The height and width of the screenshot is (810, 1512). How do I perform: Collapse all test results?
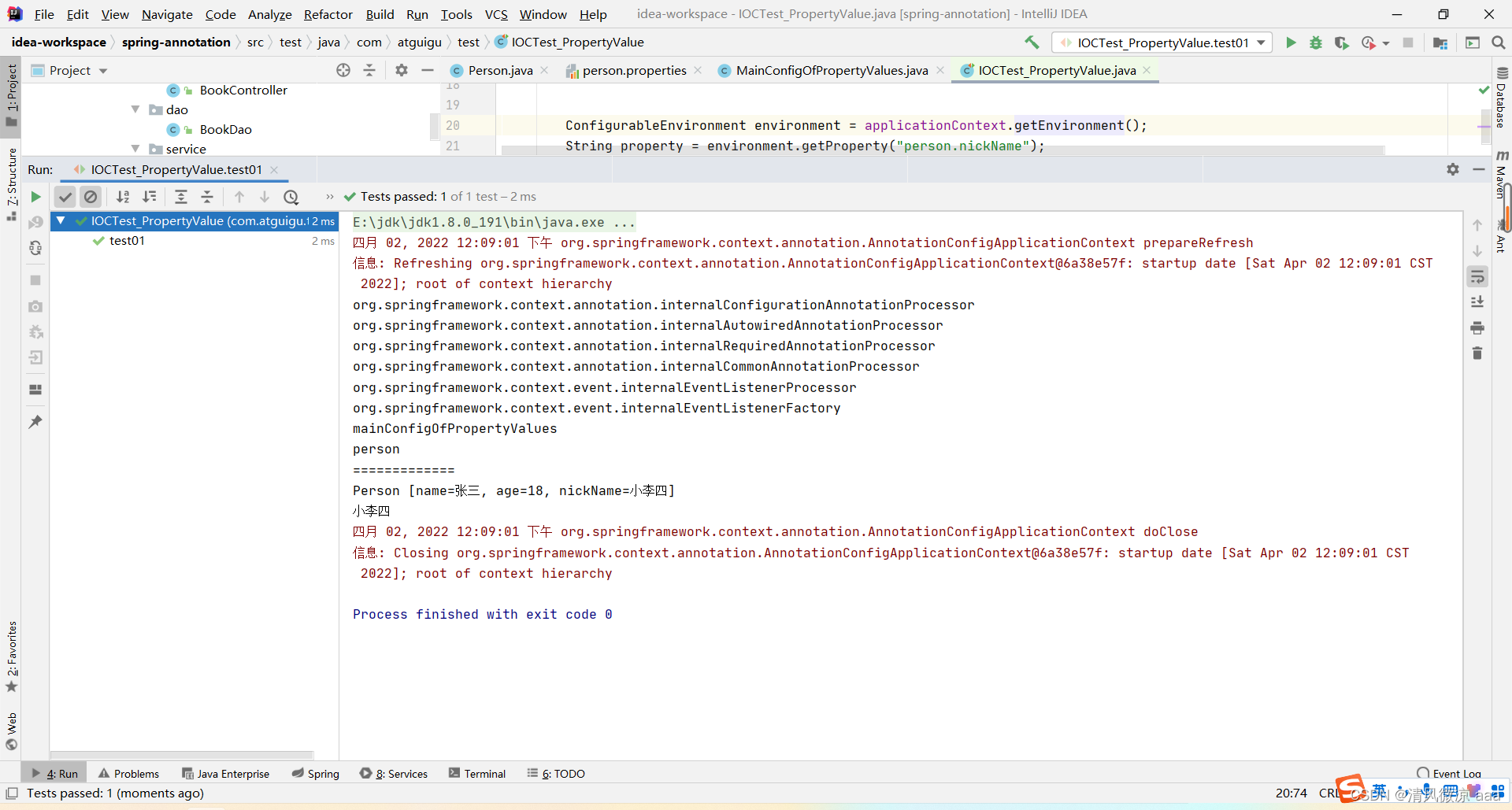[x=207, y=197]
